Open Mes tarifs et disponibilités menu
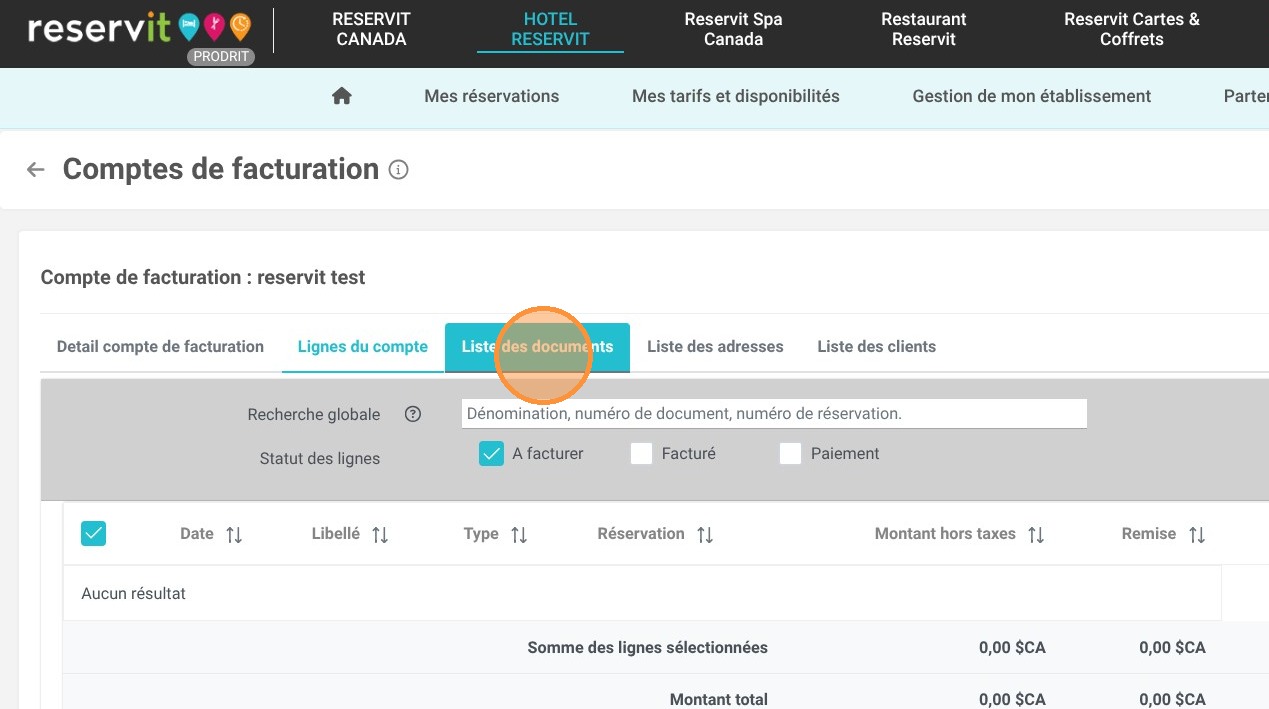1269x709 pixels. (736, 97)
